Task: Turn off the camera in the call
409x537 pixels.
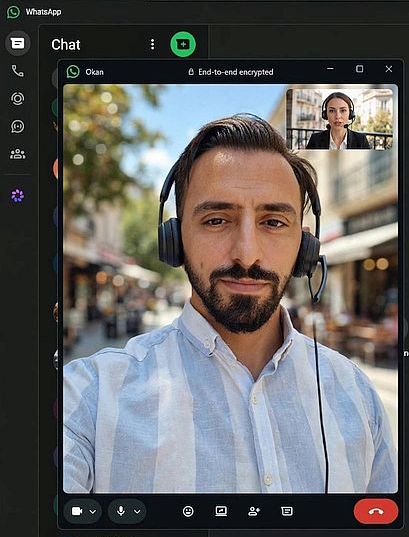Action: (x=77, y=511)
